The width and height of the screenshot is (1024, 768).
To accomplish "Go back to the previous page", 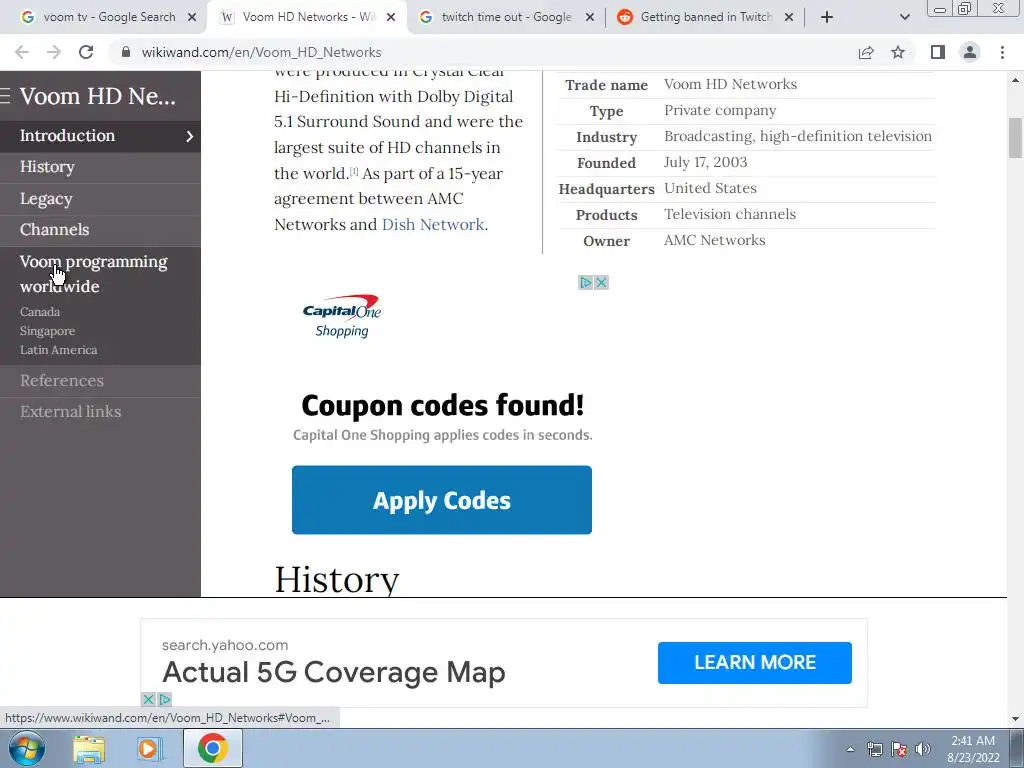I will [x=22, y=52].
